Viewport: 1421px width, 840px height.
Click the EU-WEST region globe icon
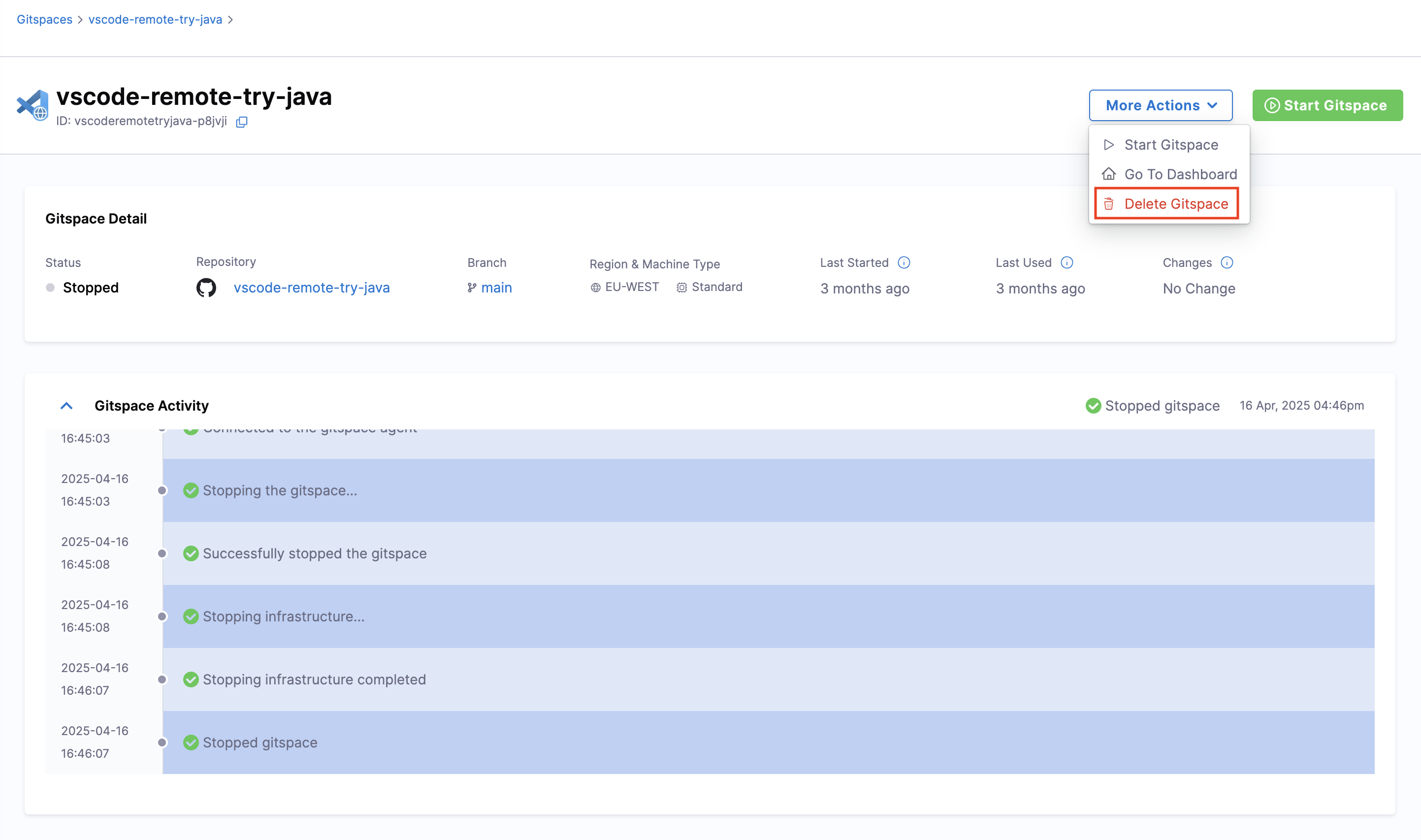(x=595, y=288)
